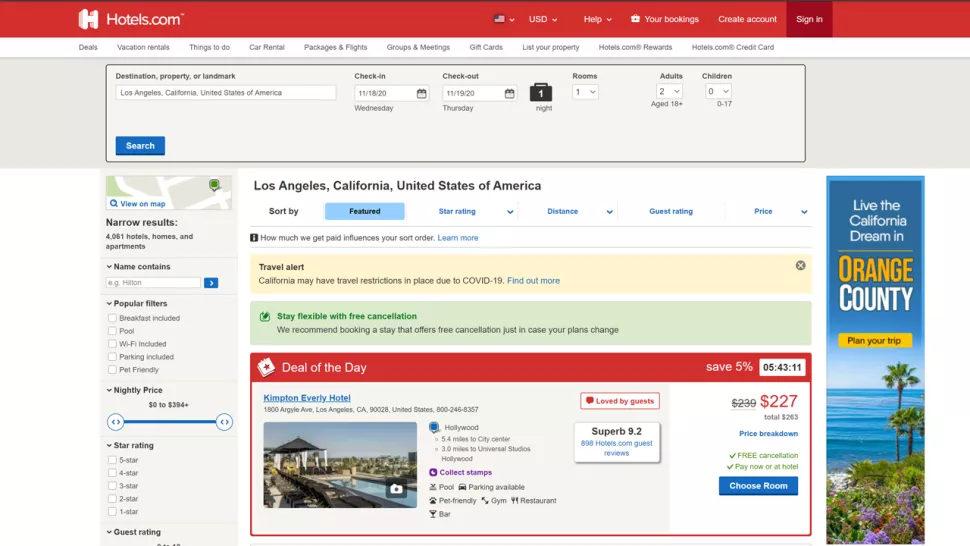Open the check-out calendar icon

[x=509, y=93]
